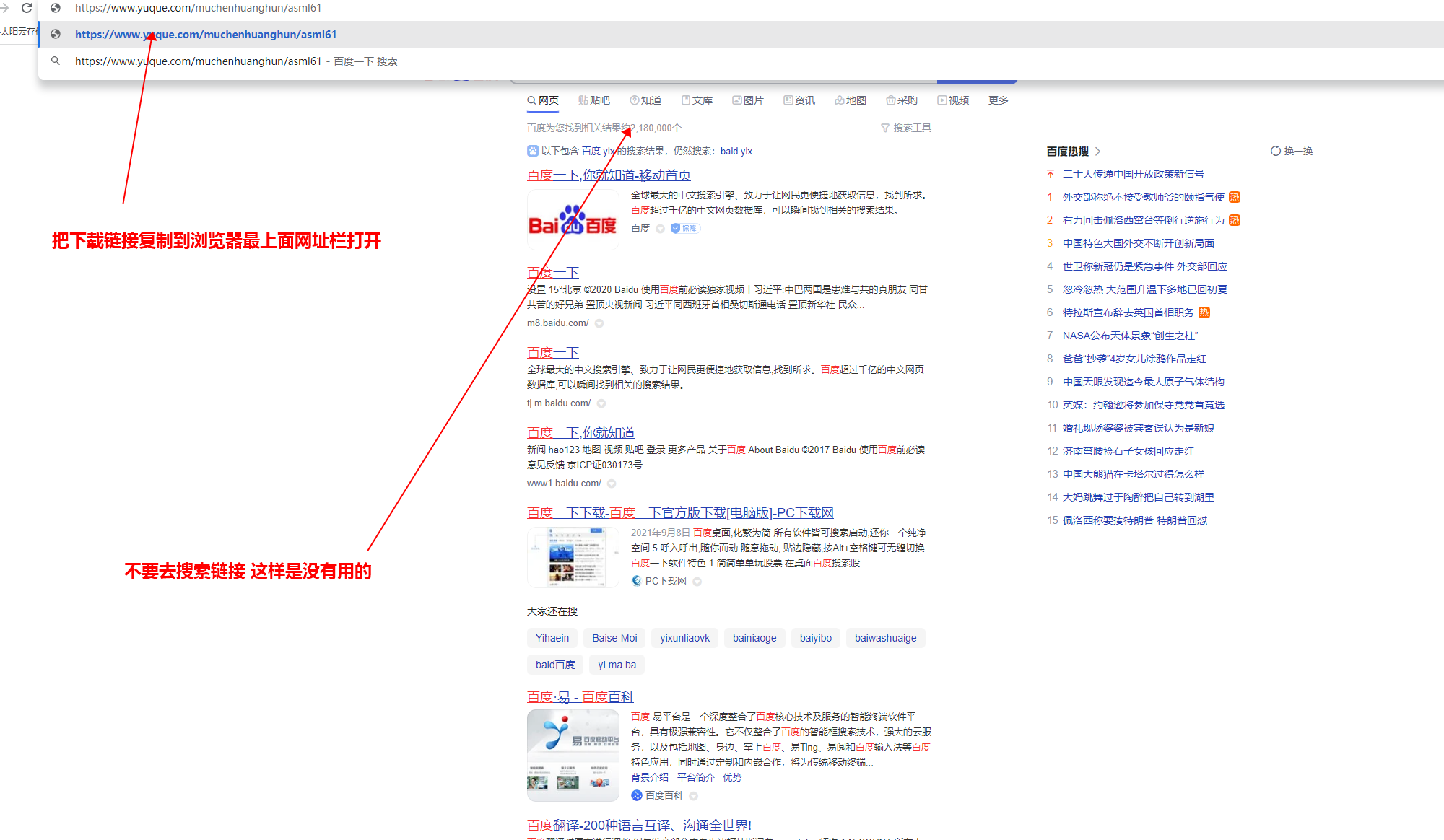This screenshot has width=1444, height=840.
Task: Switch to the 视频 tab
Action: pos(954,100)
